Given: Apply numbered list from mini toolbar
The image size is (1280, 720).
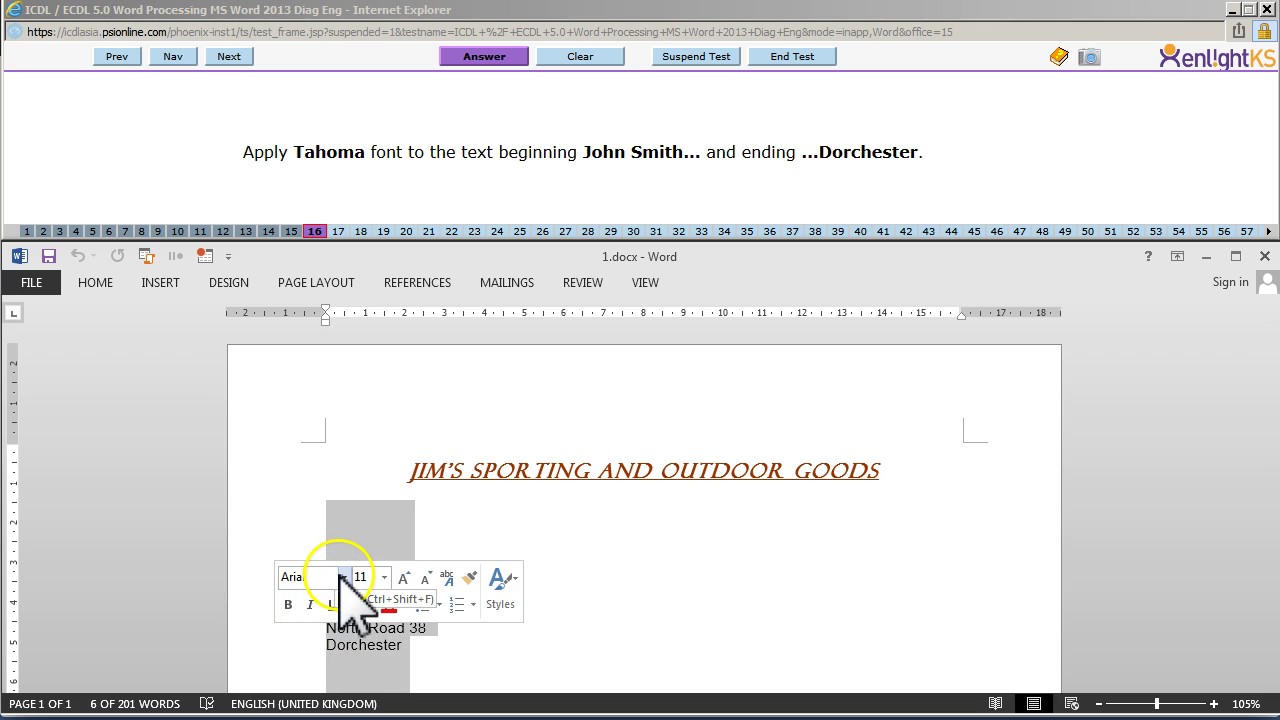Looking at the screenshot, I should click(x=457, y=604).
